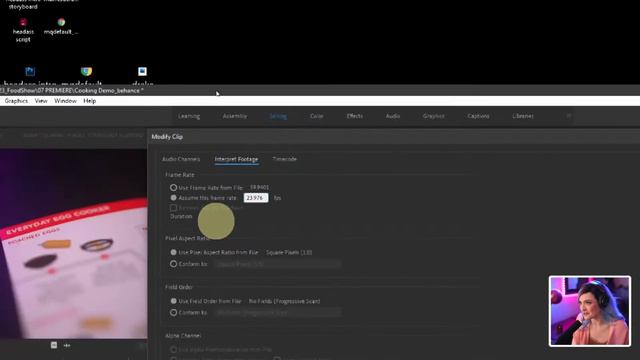Image resolution: width=640 pixels, height=360 pixels.
Task: Click the square button below the program monitor
Action: [x=54, y=345]
